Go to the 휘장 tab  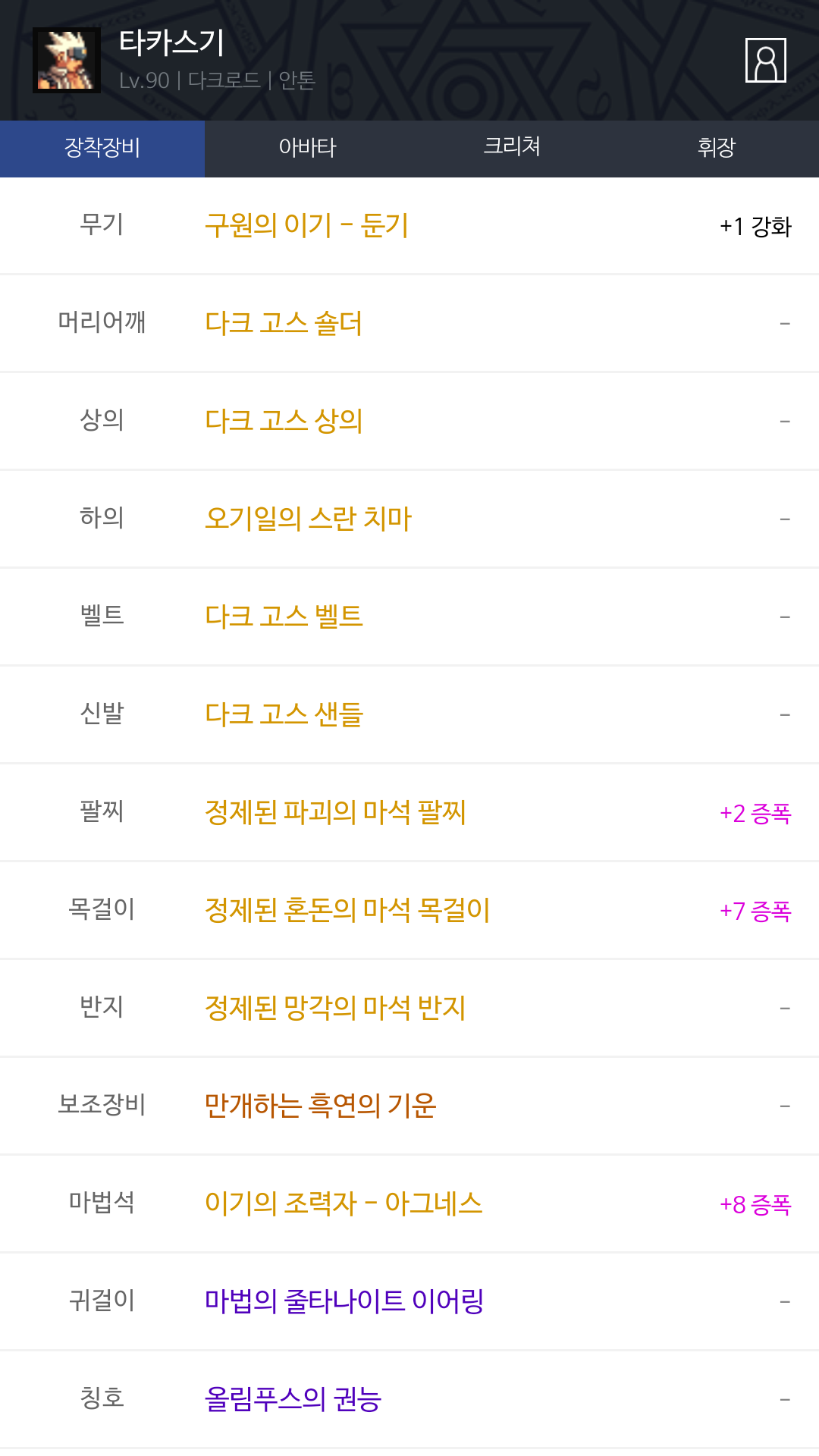[717, 148]
